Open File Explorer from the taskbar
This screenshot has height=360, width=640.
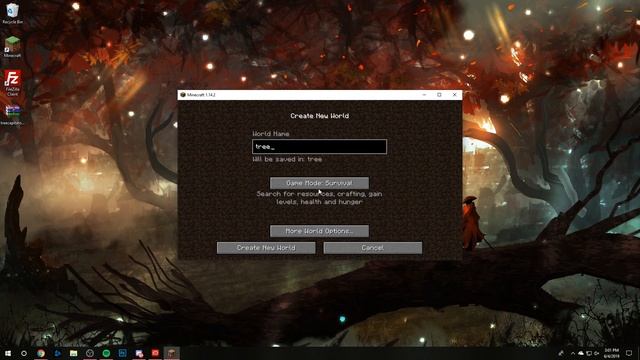point(73,353)
